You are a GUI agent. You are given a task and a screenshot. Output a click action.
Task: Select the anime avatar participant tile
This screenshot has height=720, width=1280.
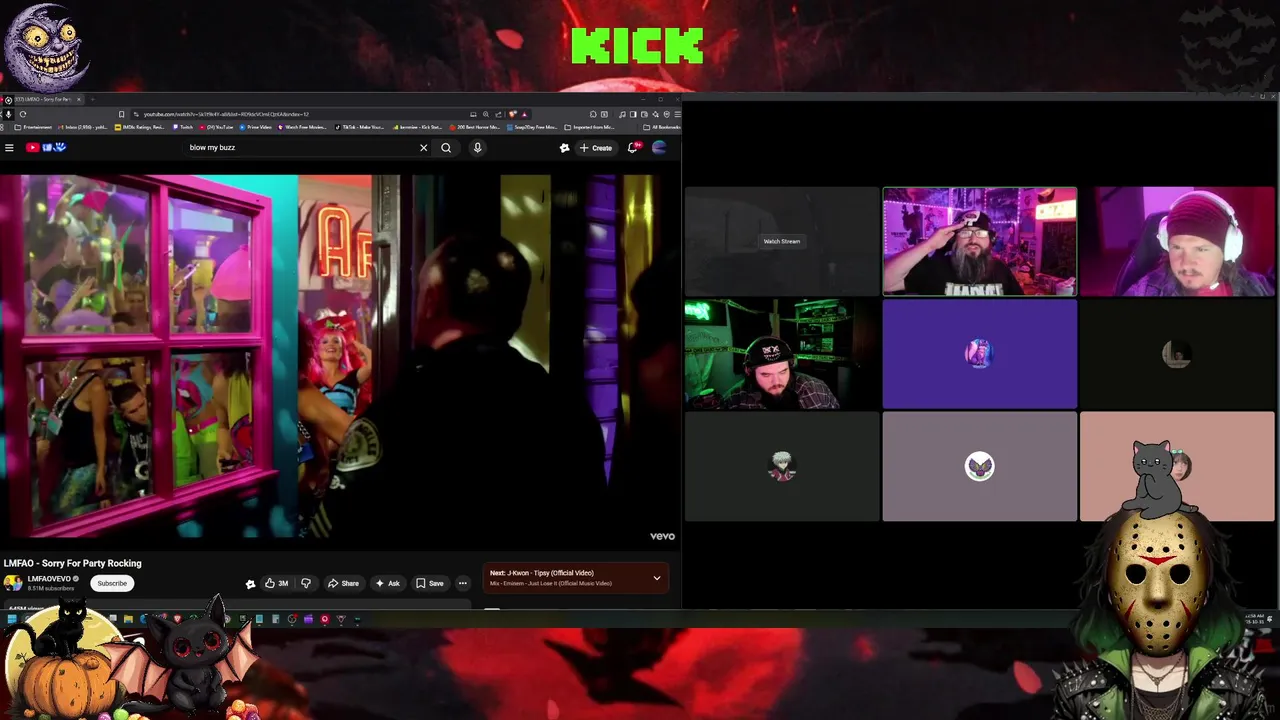pos(782,467)
